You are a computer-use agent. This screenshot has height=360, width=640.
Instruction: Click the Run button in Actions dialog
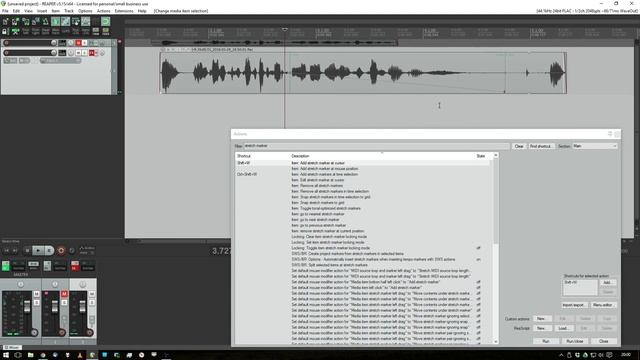[x=546, y=341]
